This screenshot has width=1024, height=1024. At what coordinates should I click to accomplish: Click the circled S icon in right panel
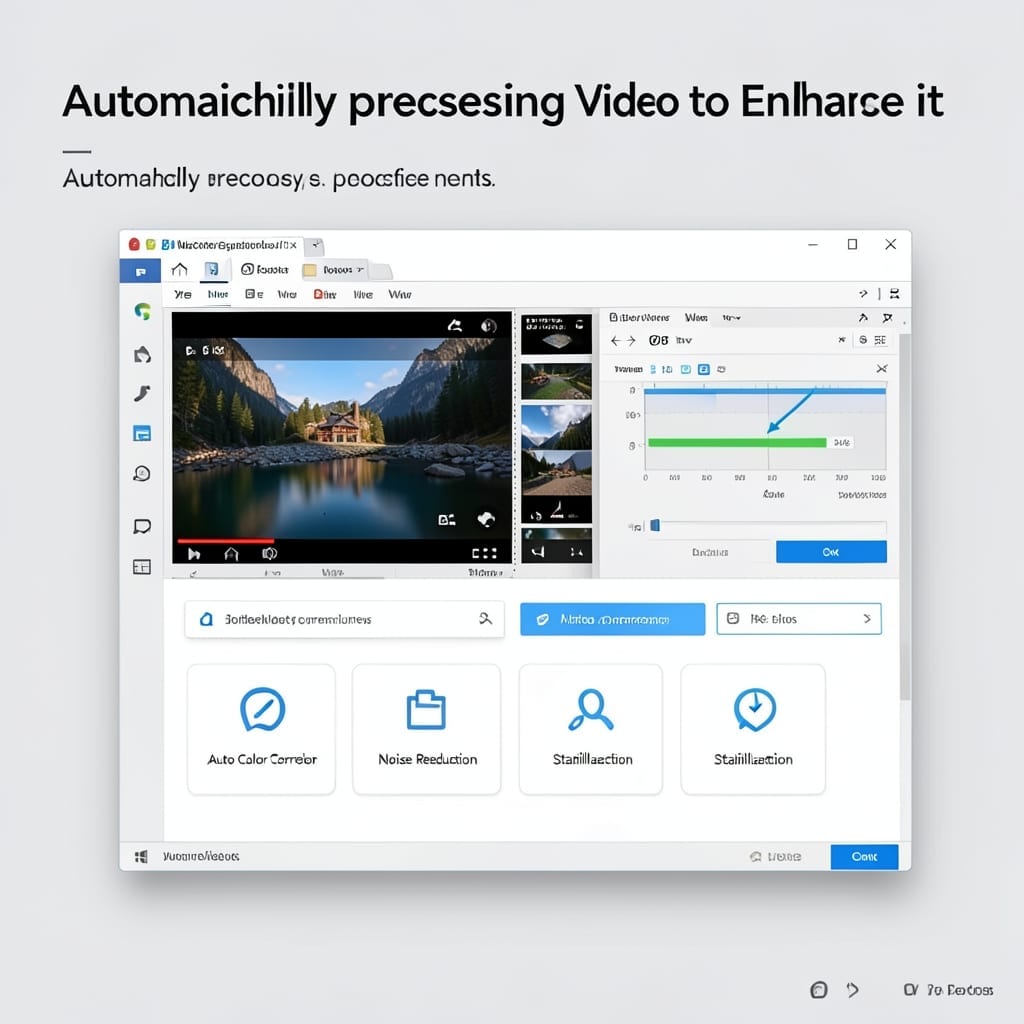pos(863,340)
